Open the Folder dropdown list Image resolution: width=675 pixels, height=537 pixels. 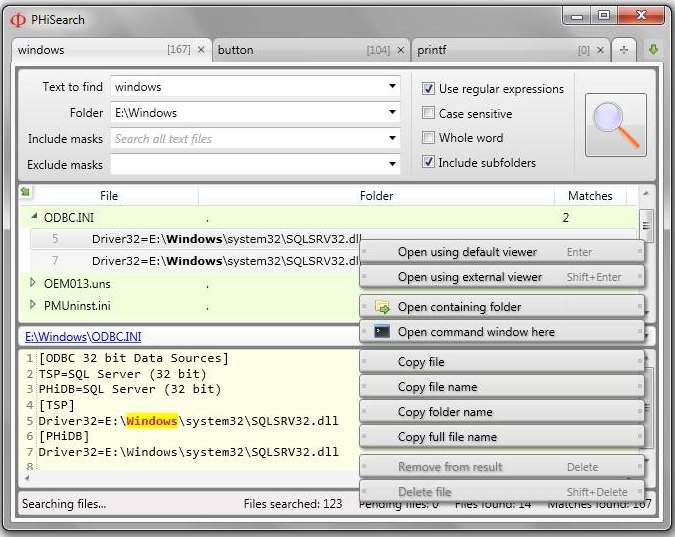tap(393, 113)
